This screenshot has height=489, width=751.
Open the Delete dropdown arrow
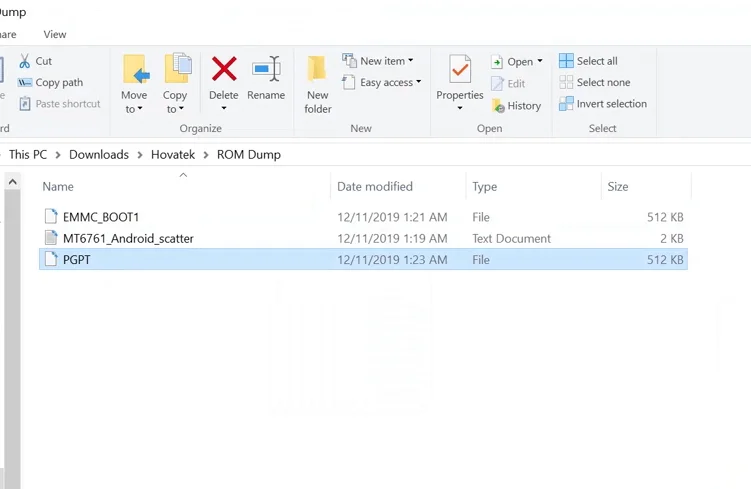(x=224, y=108)
